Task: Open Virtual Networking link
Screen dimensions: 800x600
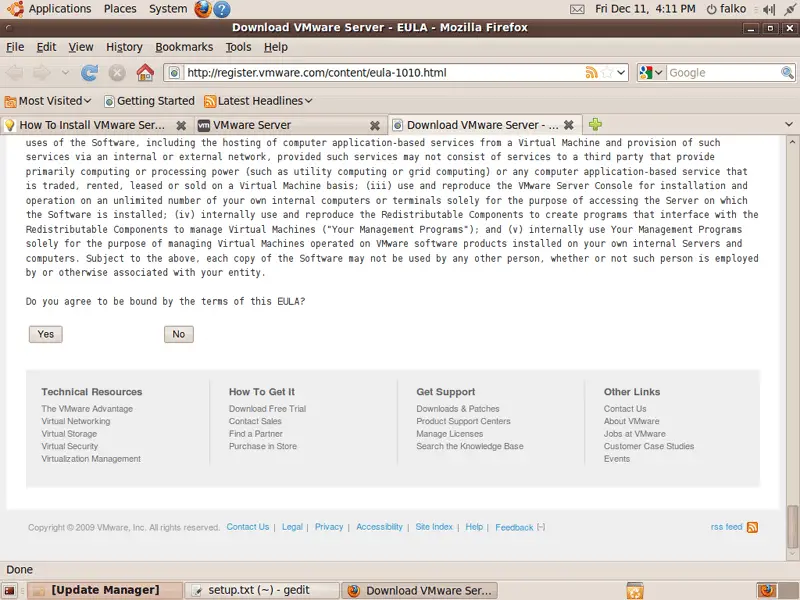Action: (x=76, y=421)
